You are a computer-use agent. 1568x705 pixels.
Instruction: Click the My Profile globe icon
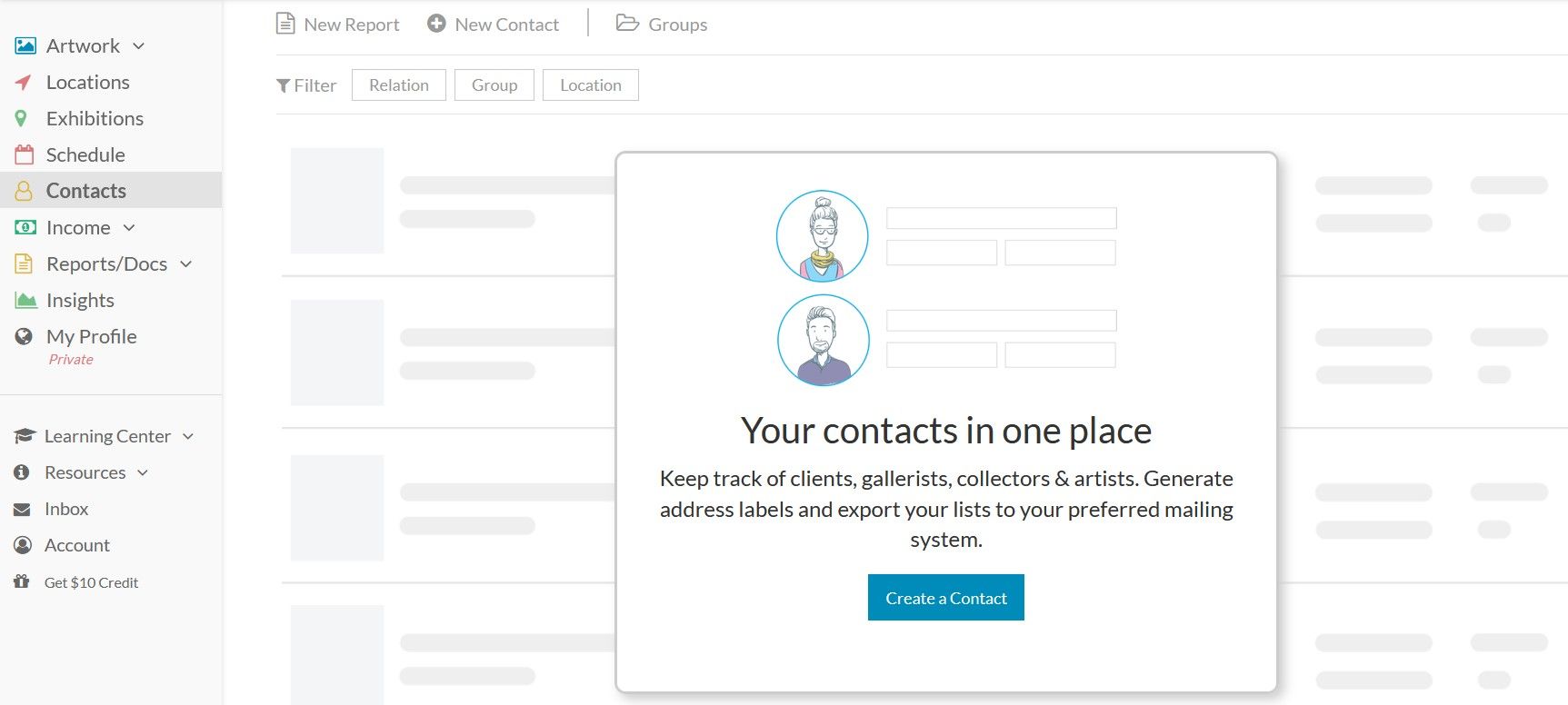(25, 336)
